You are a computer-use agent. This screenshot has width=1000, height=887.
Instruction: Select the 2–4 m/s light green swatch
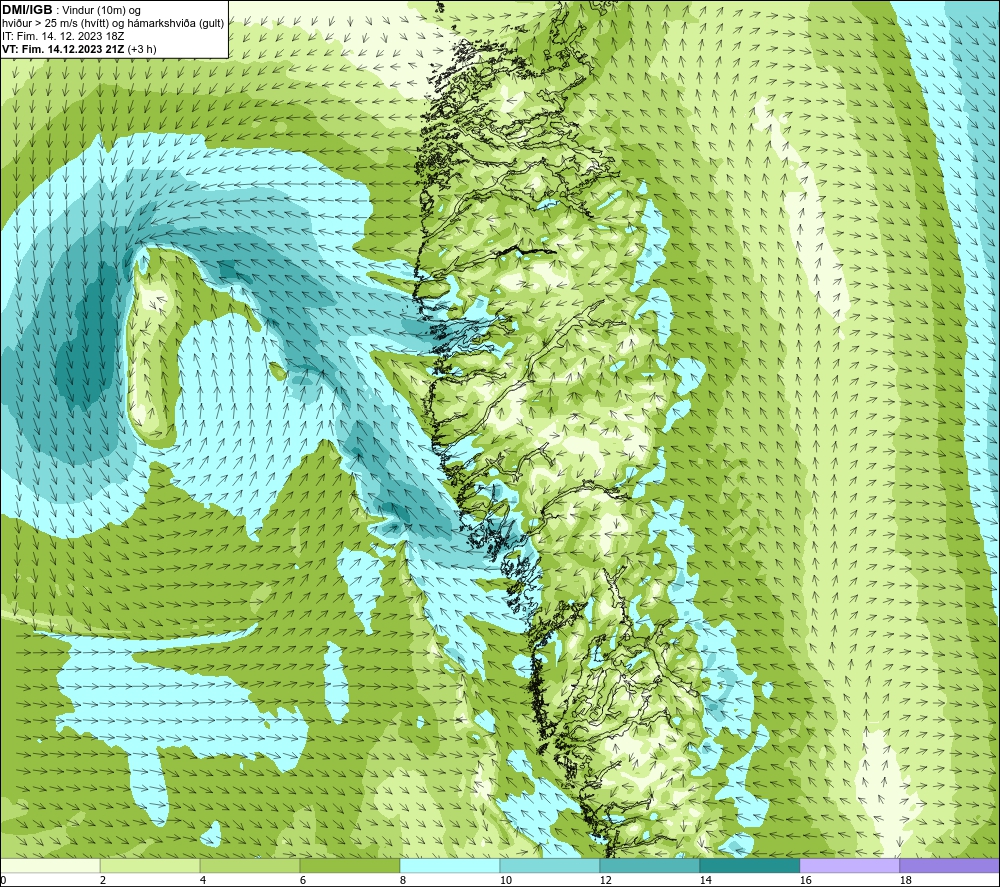tap(150, 865)
